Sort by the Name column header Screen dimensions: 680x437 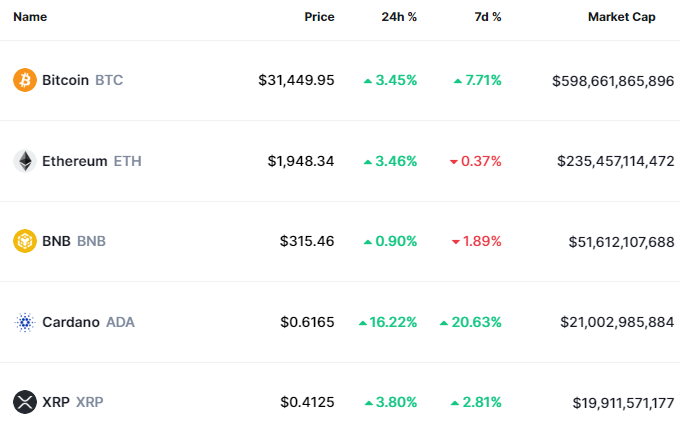[x=30, y=17]
